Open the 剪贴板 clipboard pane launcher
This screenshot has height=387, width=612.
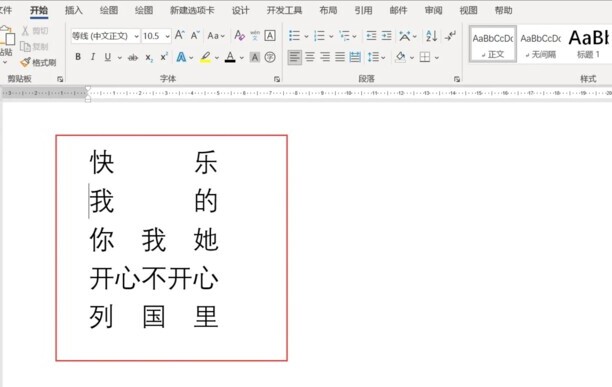coord(60,79)
